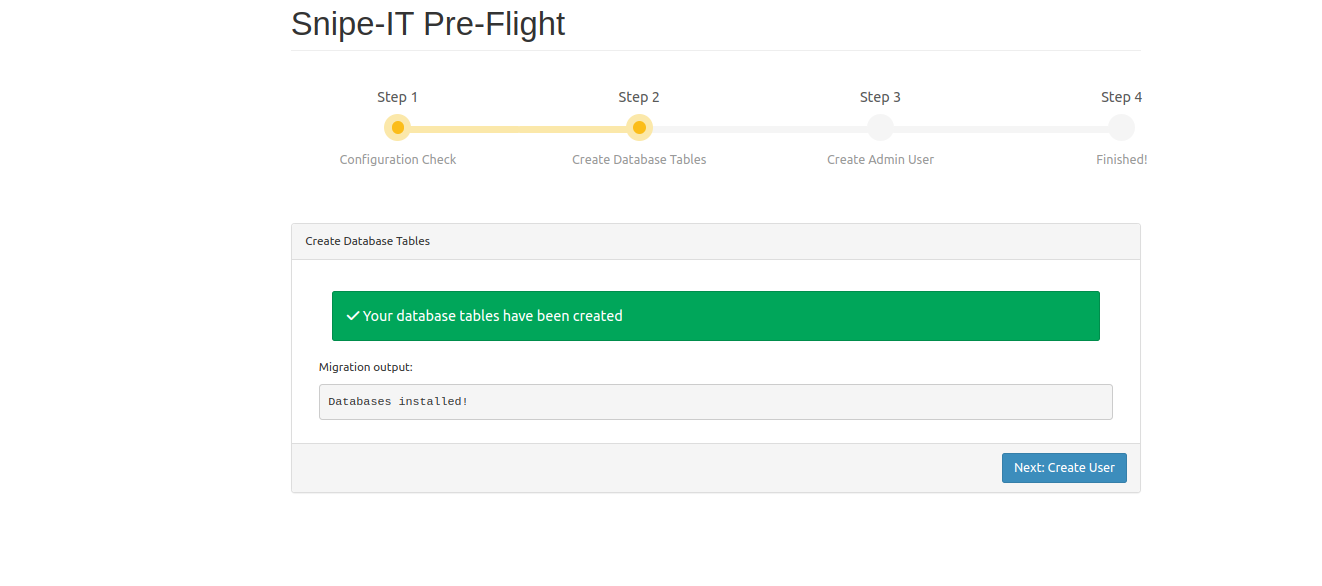
Task: Click the Step 4 wizard dot
Action: [x=1121, y=128]
